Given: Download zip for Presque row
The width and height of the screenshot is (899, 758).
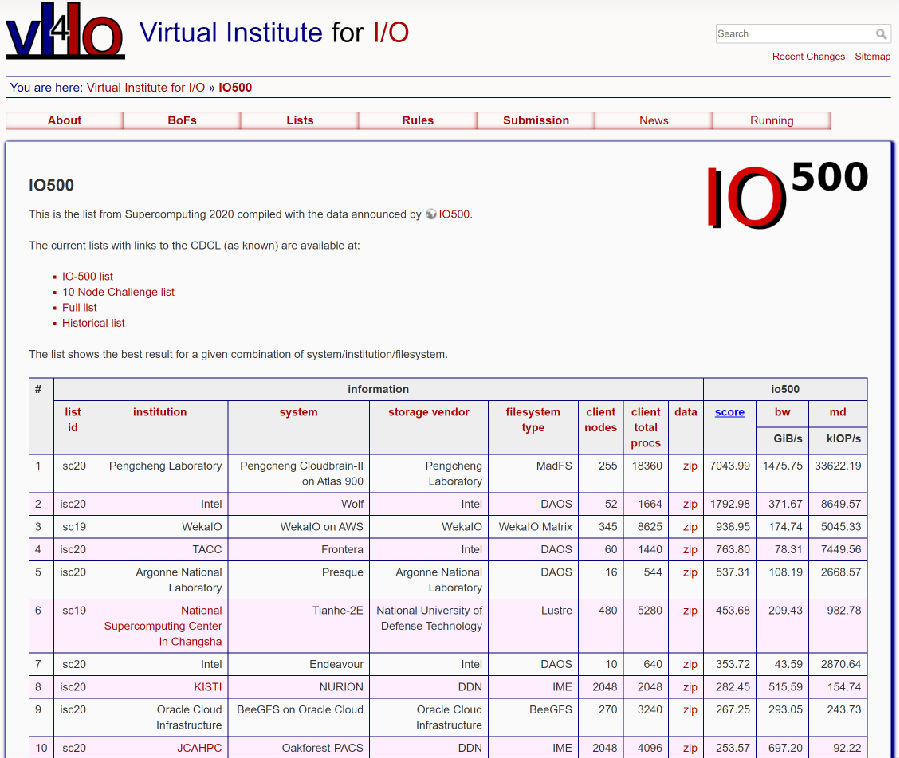Looking at the screenshot, I should (690, 572).
